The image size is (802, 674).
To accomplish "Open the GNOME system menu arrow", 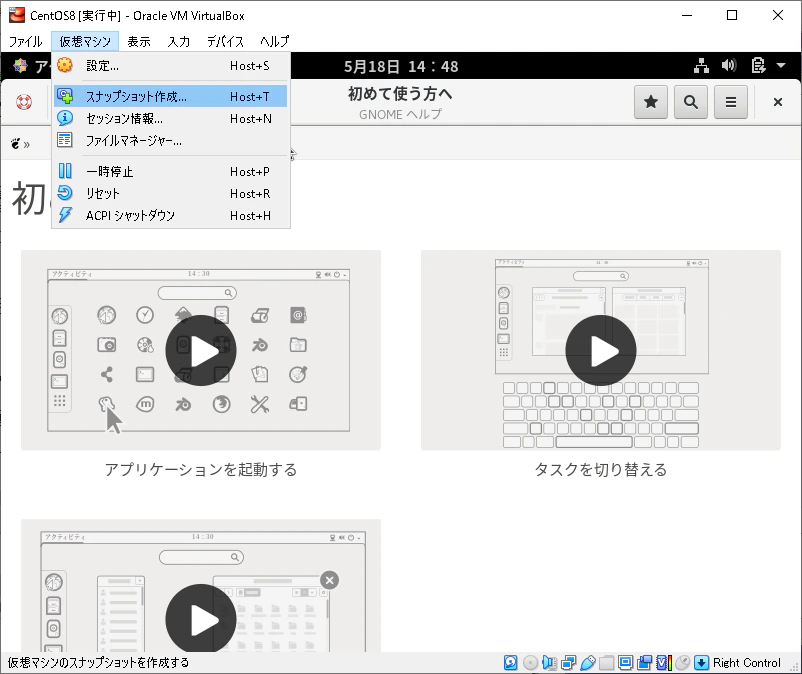I will 781,65.
